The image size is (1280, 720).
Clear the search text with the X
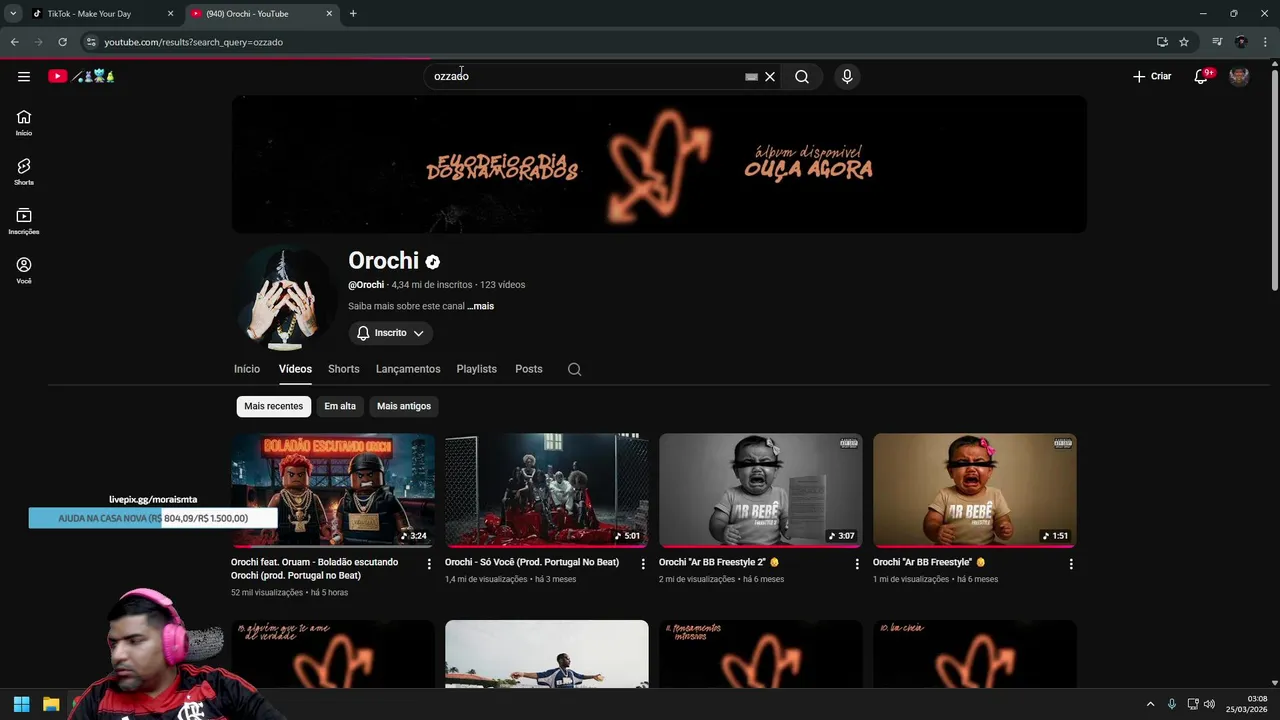[x=770, y=76]
